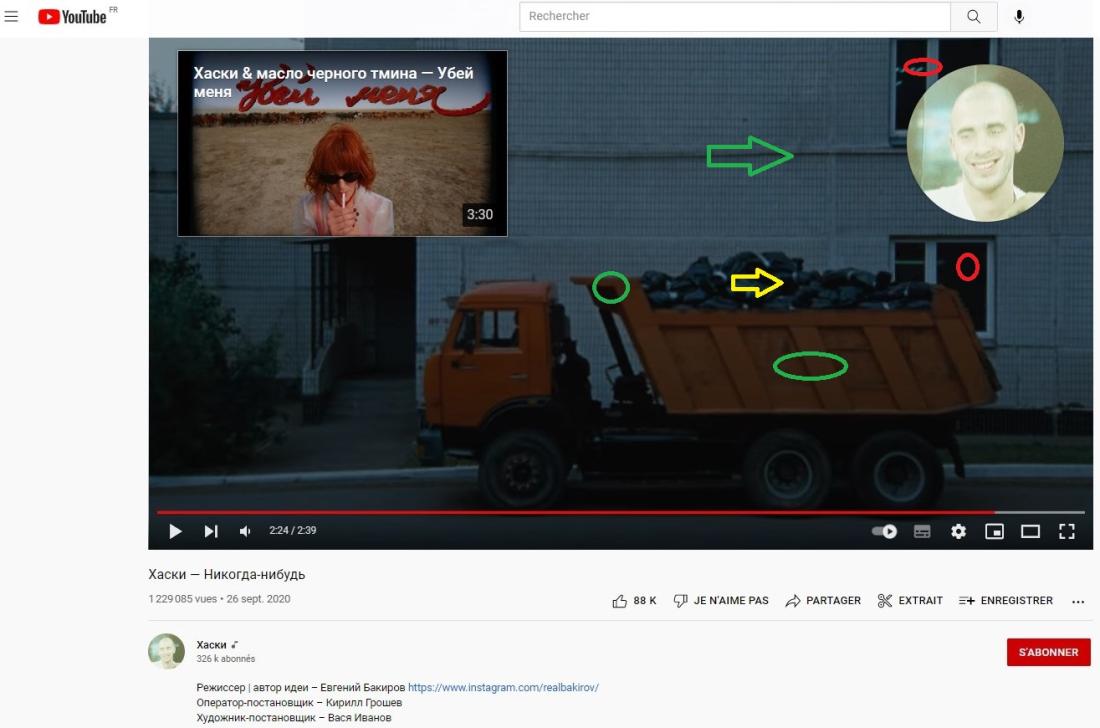1100x728 pixels.
Task: Click PARTAGER to share video
Action: coord(823,601)
